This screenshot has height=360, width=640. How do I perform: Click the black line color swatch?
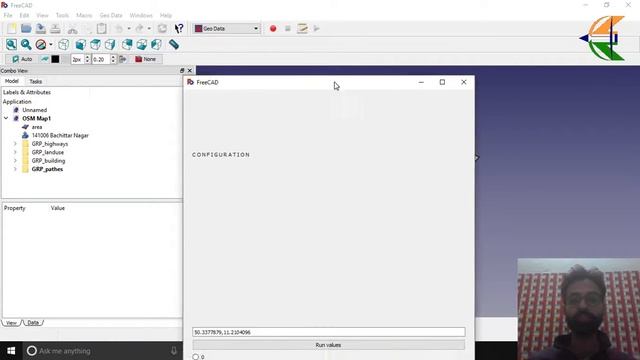[x=55, y=59]
